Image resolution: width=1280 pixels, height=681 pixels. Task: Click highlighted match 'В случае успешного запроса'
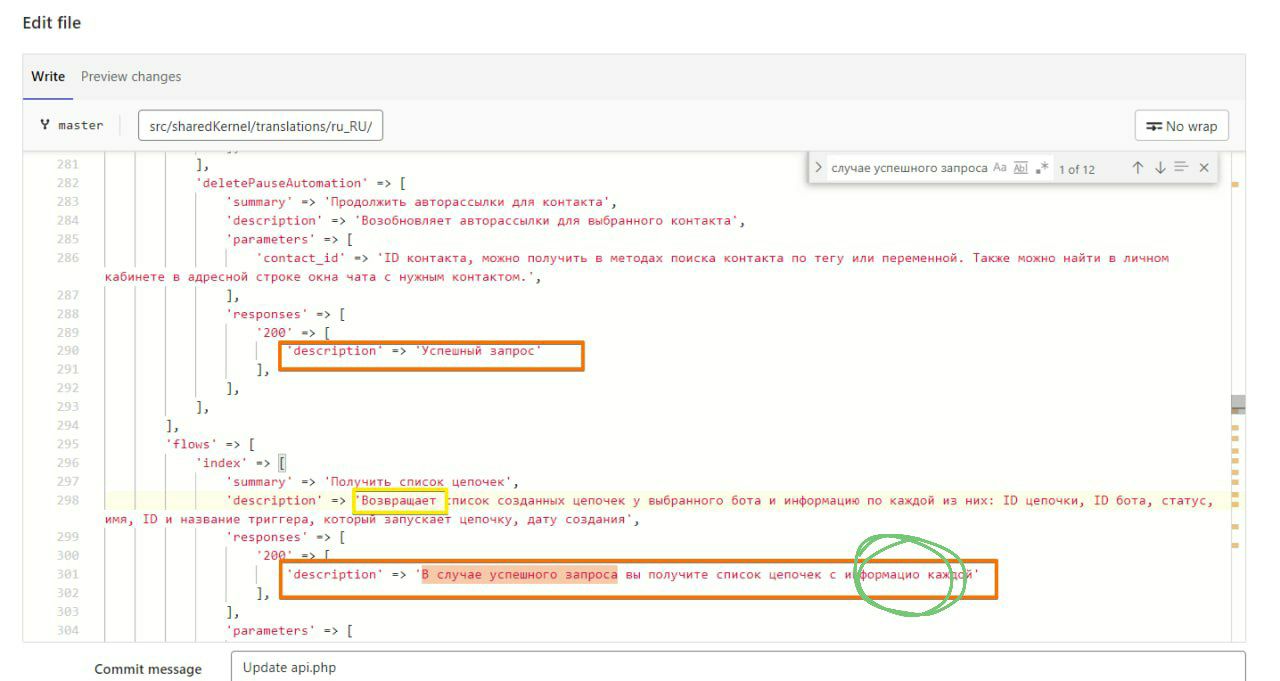click(x=519, y=575)
